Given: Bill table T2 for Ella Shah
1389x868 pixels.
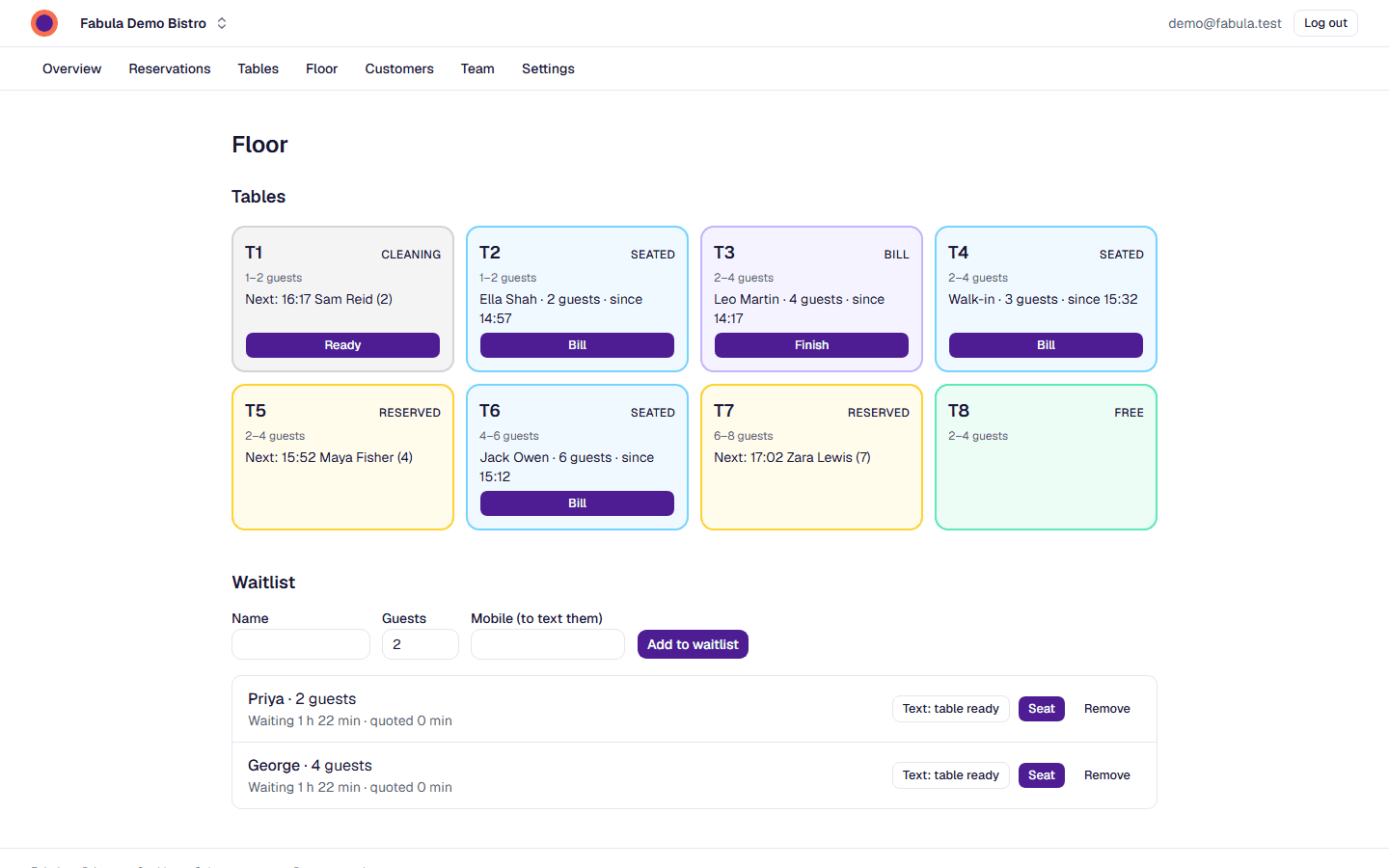Looking at the screenshot, I should 577,345.
